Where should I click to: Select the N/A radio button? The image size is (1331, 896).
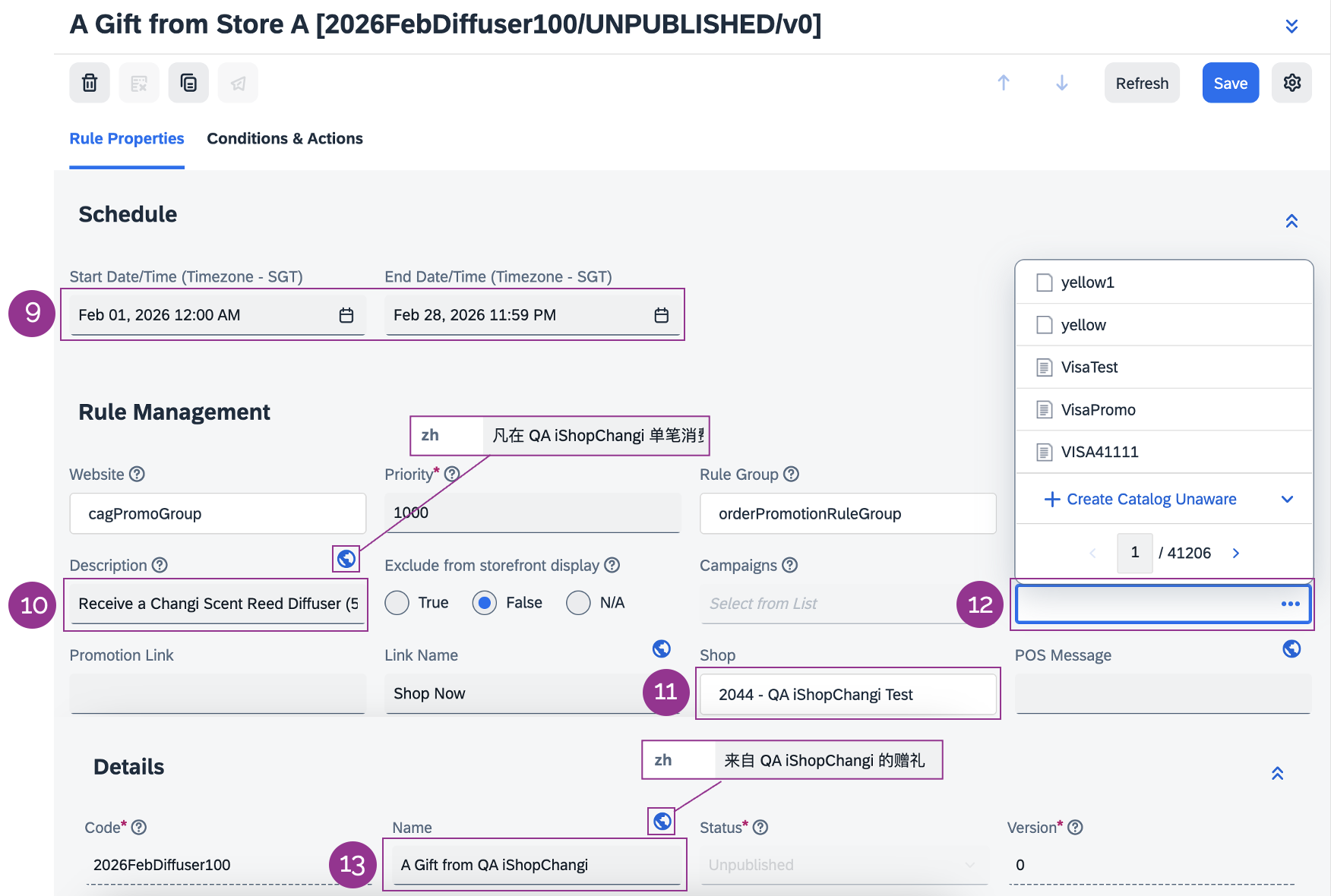click(x=578, y=603)
